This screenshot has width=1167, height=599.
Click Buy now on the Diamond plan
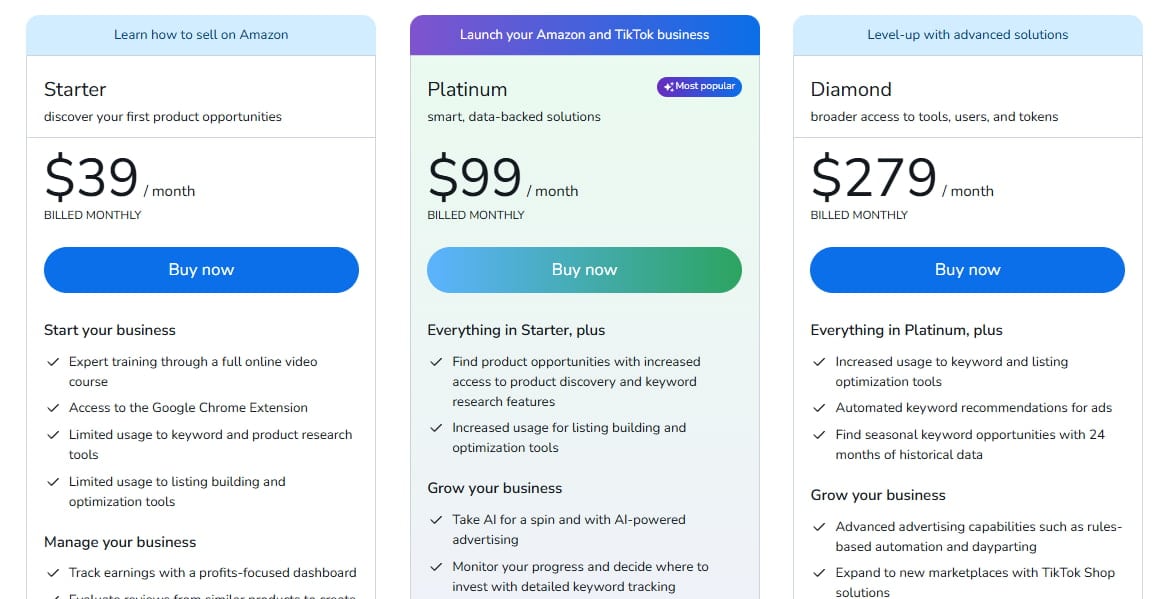pos(966,269)
